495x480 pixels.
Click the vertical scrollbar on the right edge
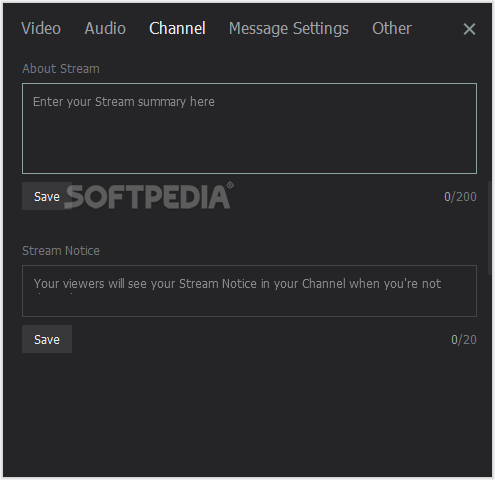489,228
